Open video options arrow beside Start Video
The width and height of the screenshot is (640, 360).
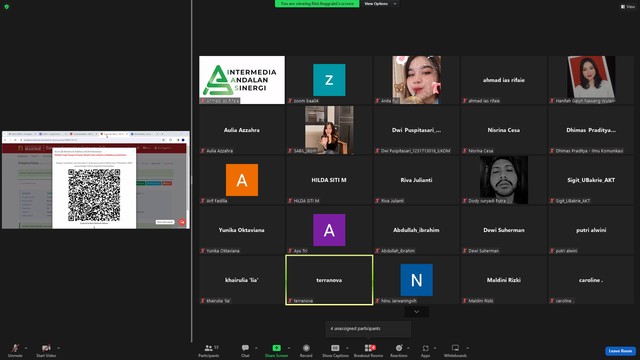click(x=58, y=348)
